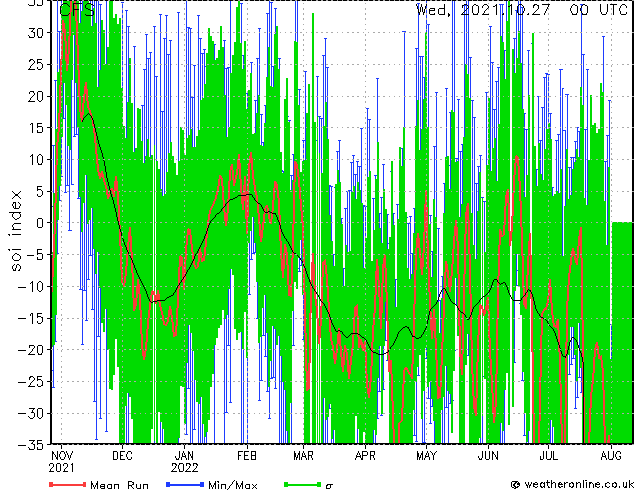Click the y-axis value 20
Viewport: 634px width, 490px height.
(x=35, y=96)
